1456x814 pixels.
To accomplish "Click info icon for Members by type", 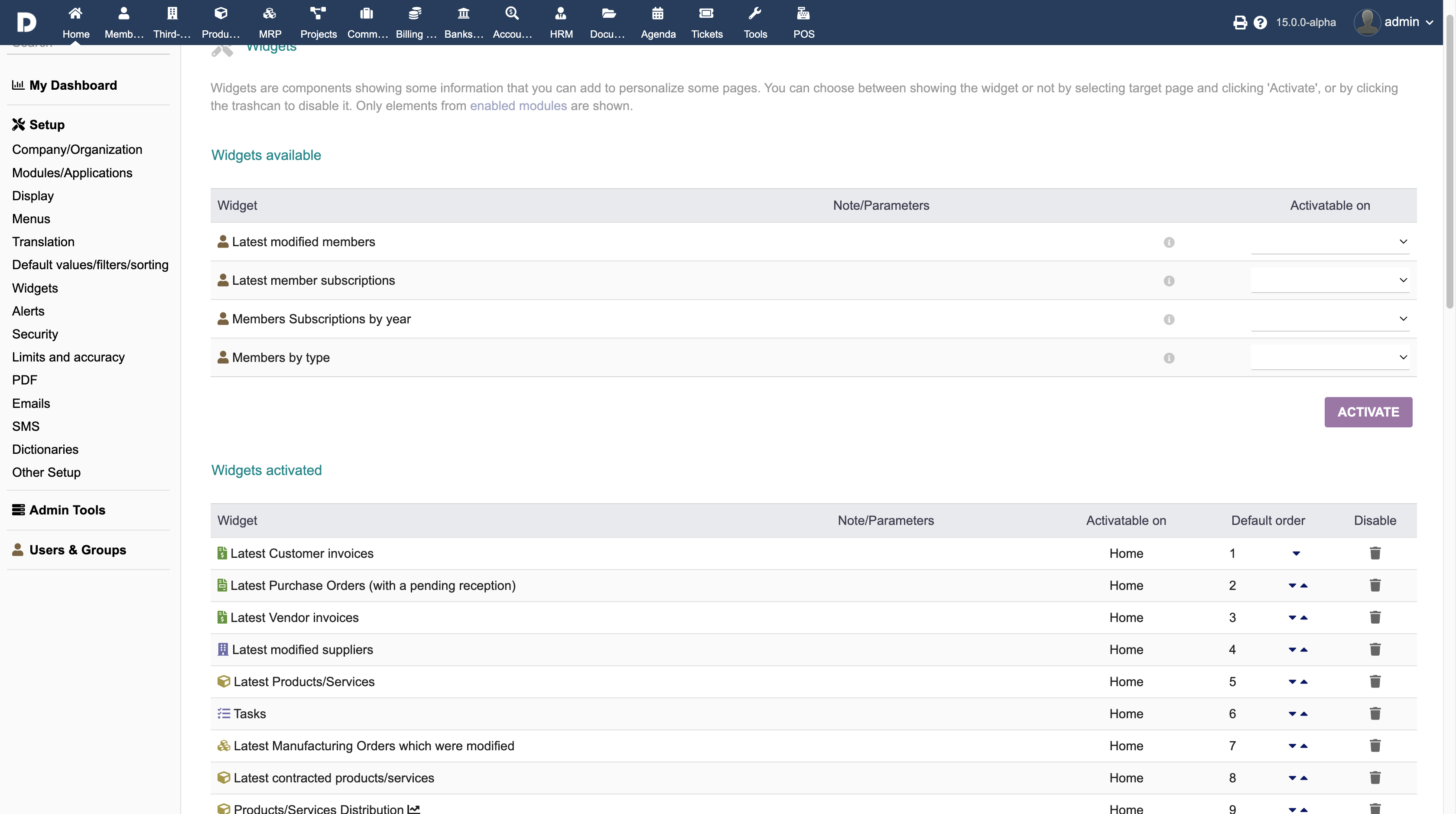I will click(x=1169, y=358).
